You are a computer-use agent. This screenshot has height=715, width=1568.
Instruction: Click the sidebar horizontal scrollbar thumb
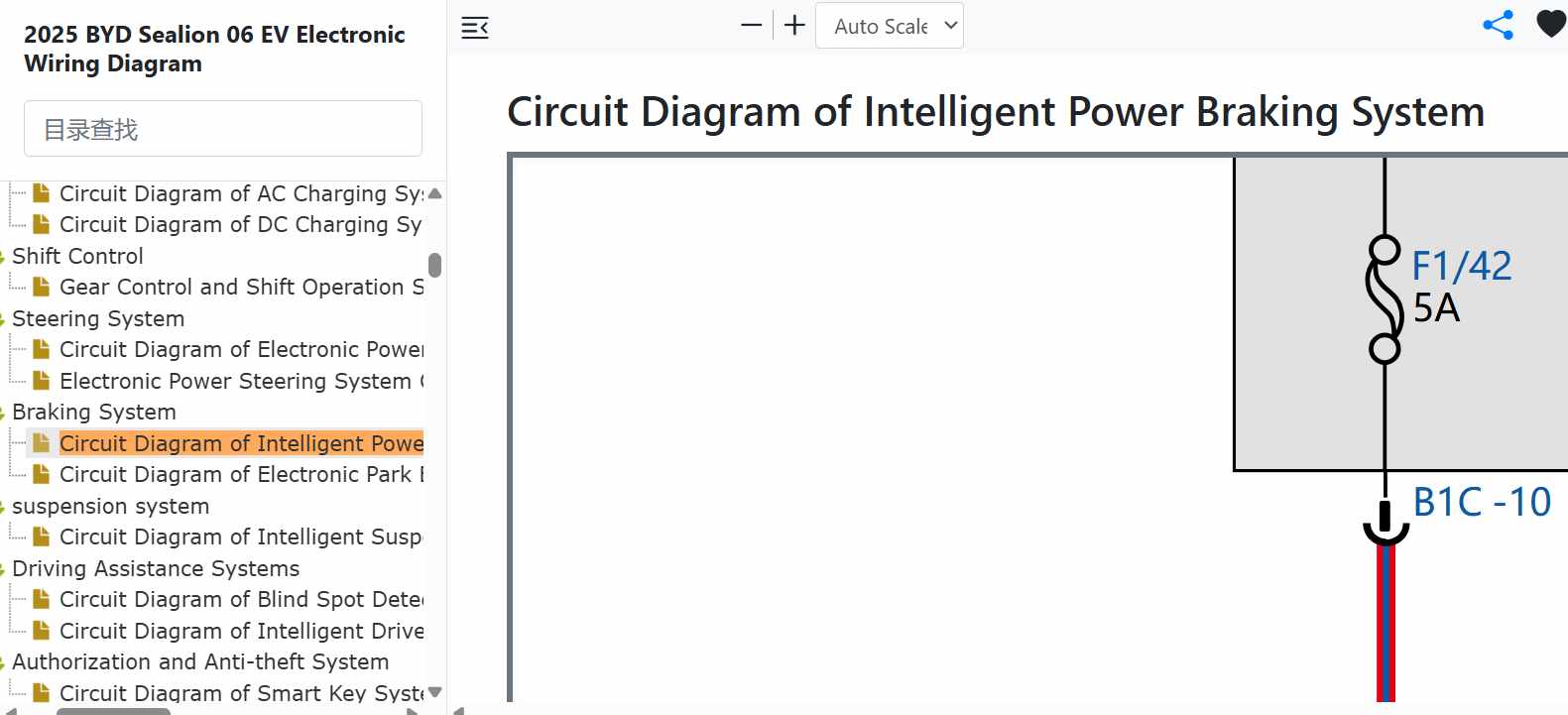113,711
